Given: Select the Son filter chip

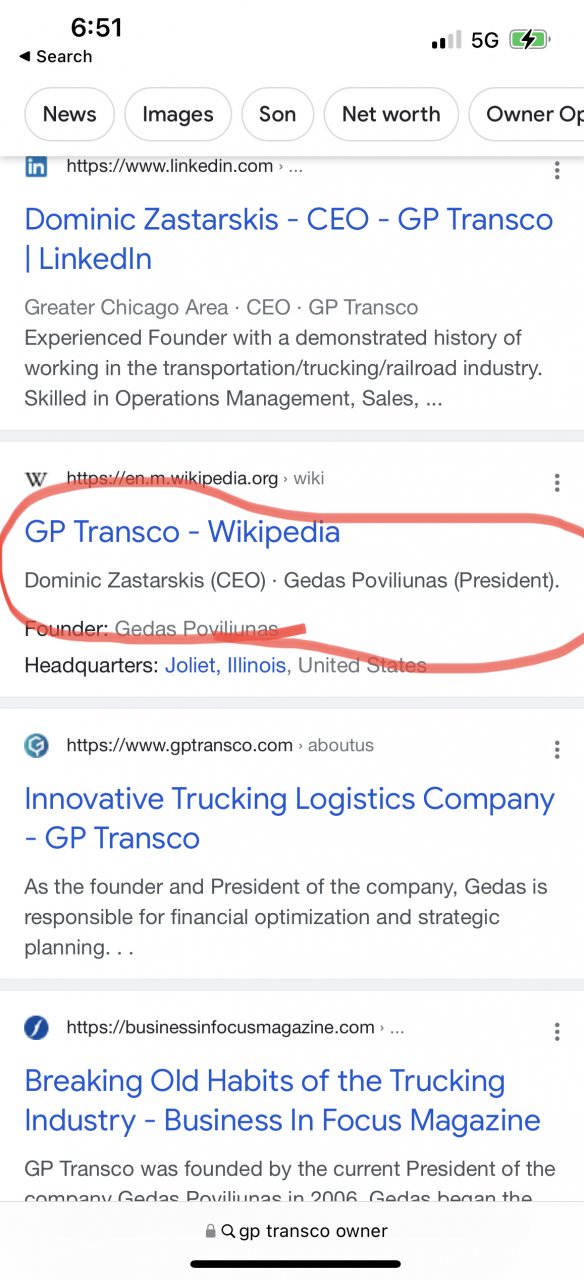Looking at the screenshot, I should coord(277,114).
